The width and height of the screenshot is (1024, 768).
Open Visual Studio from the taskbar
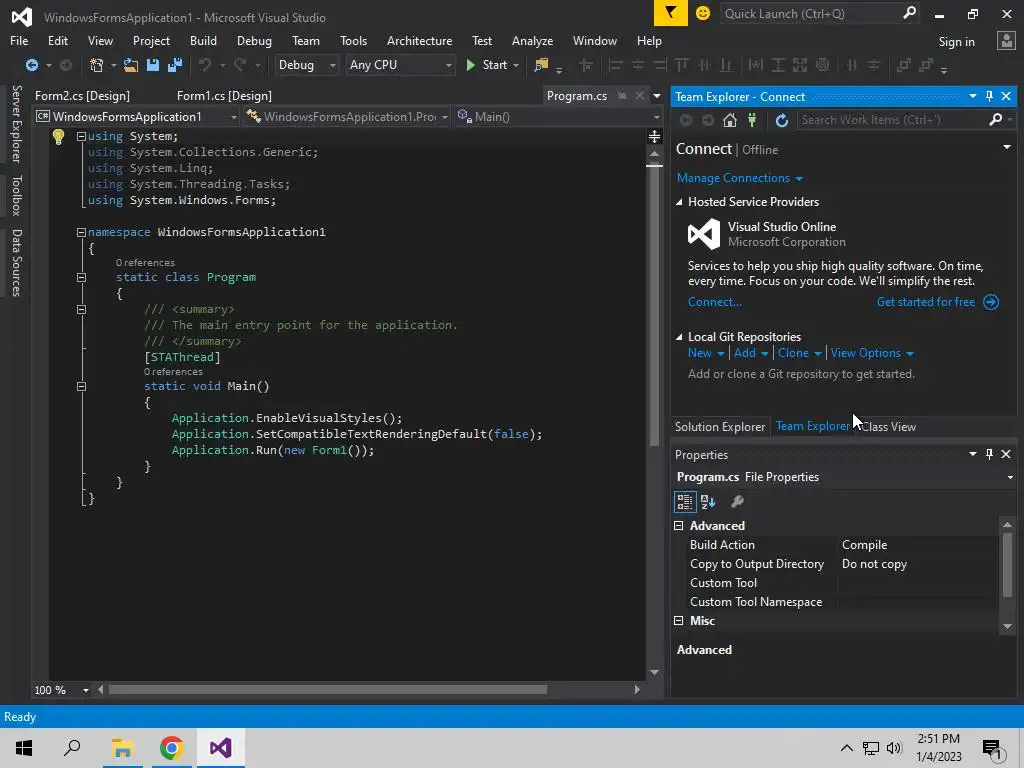pyautogui.click(x=221, y=748)
